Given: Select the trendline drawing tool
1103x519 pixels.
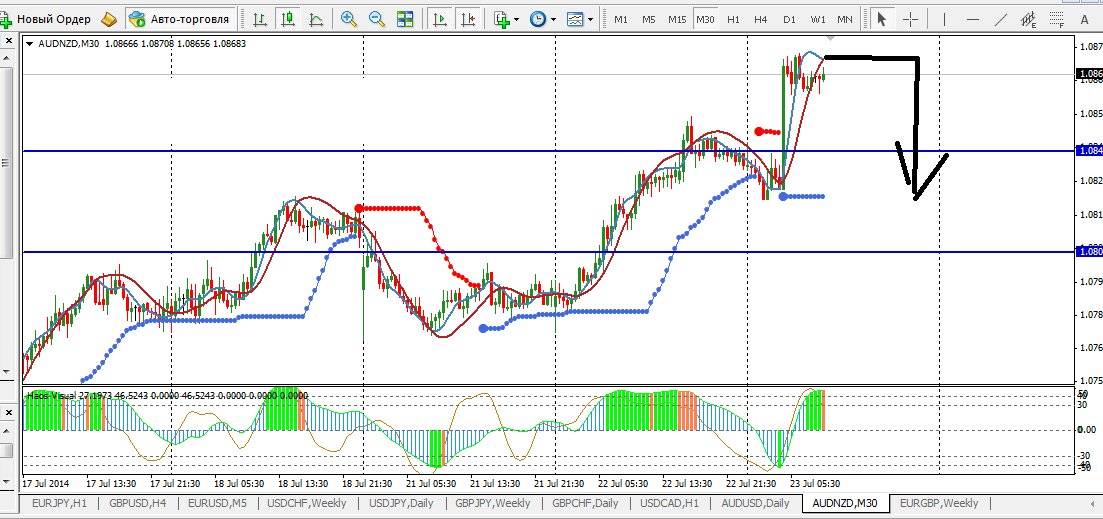Looking at the screenshot, I should point(999,19).
